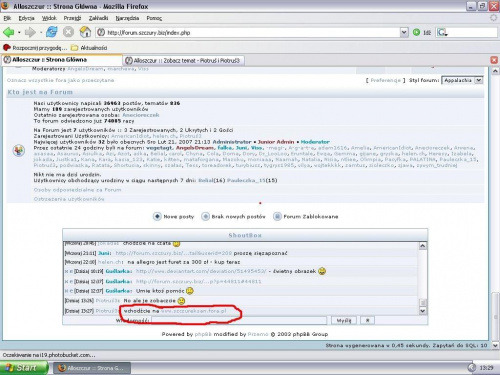500x375 pixels.
Task: Click the page scrollbar down arrow
Action: pyautogui.click(x=495, y=345)
